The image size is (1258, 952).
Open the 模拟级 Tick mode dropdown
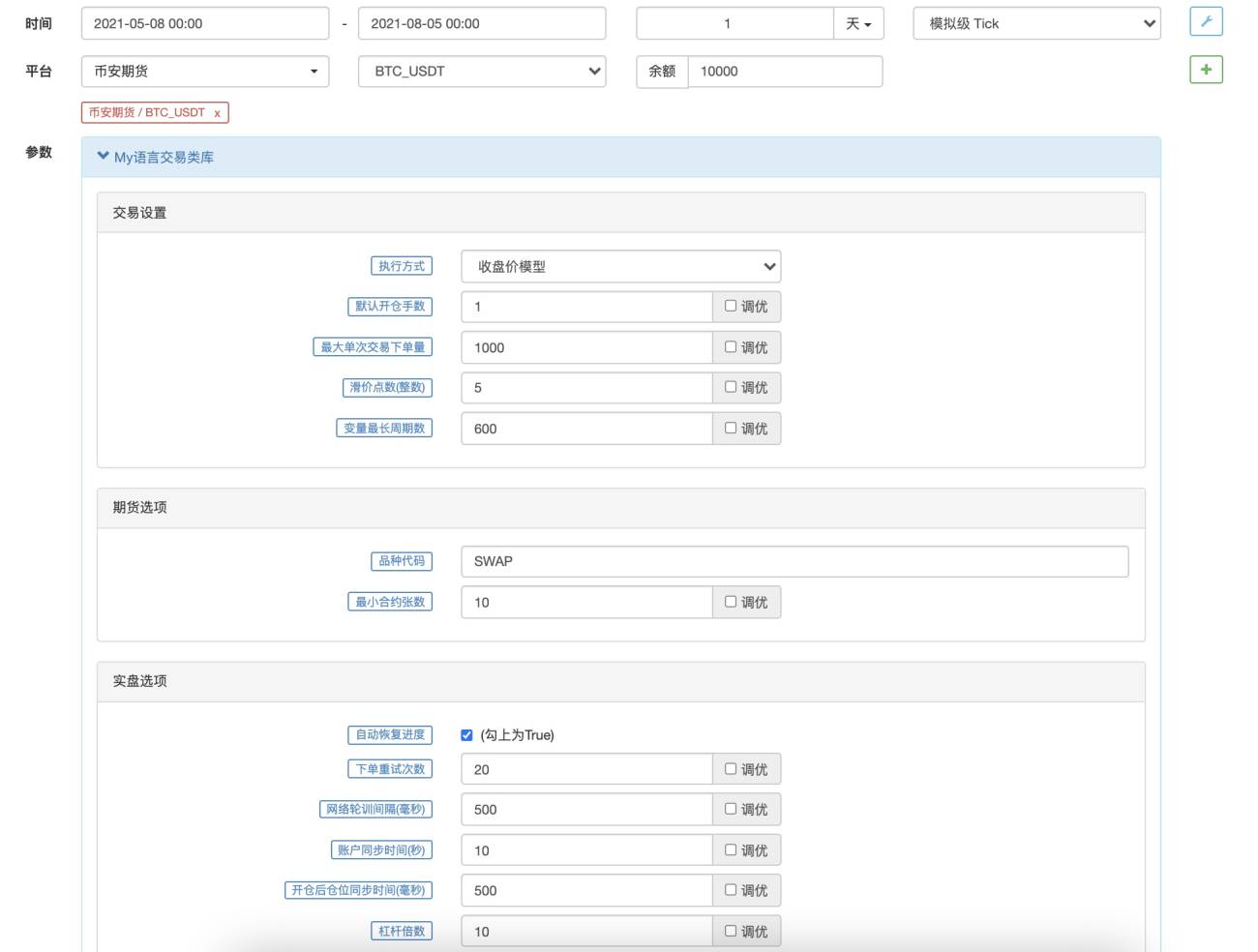click(1036, 23)
